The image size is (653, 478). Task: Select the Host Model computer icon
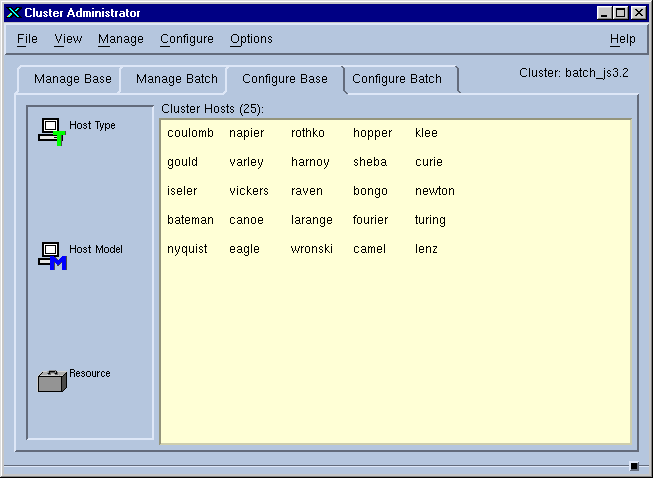point(52,256)
